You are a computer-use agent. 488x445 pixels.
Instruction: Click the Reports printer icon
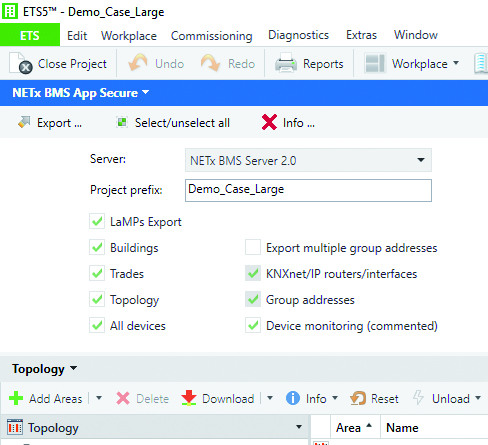[x=286, y=63]
